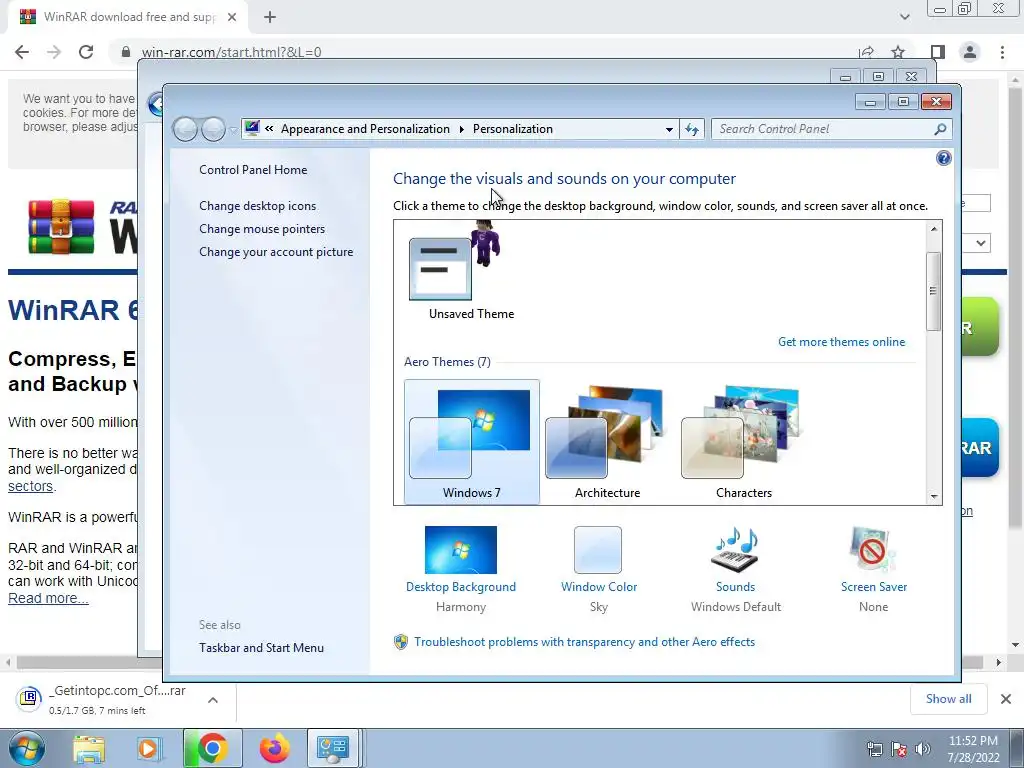Open Change desktop icons link
This screenshot has height=768, width=1024.
pos(257,206)
